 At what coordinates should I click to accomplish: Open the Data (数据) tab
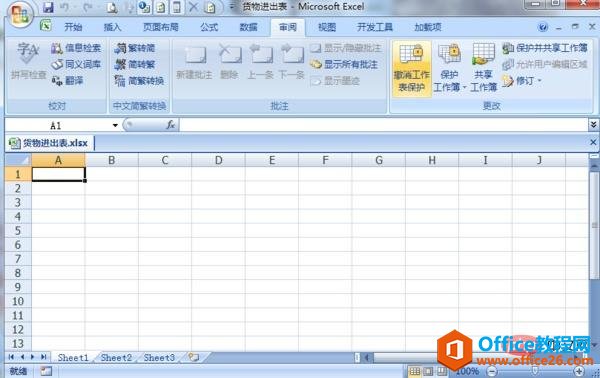coord(248,27)
